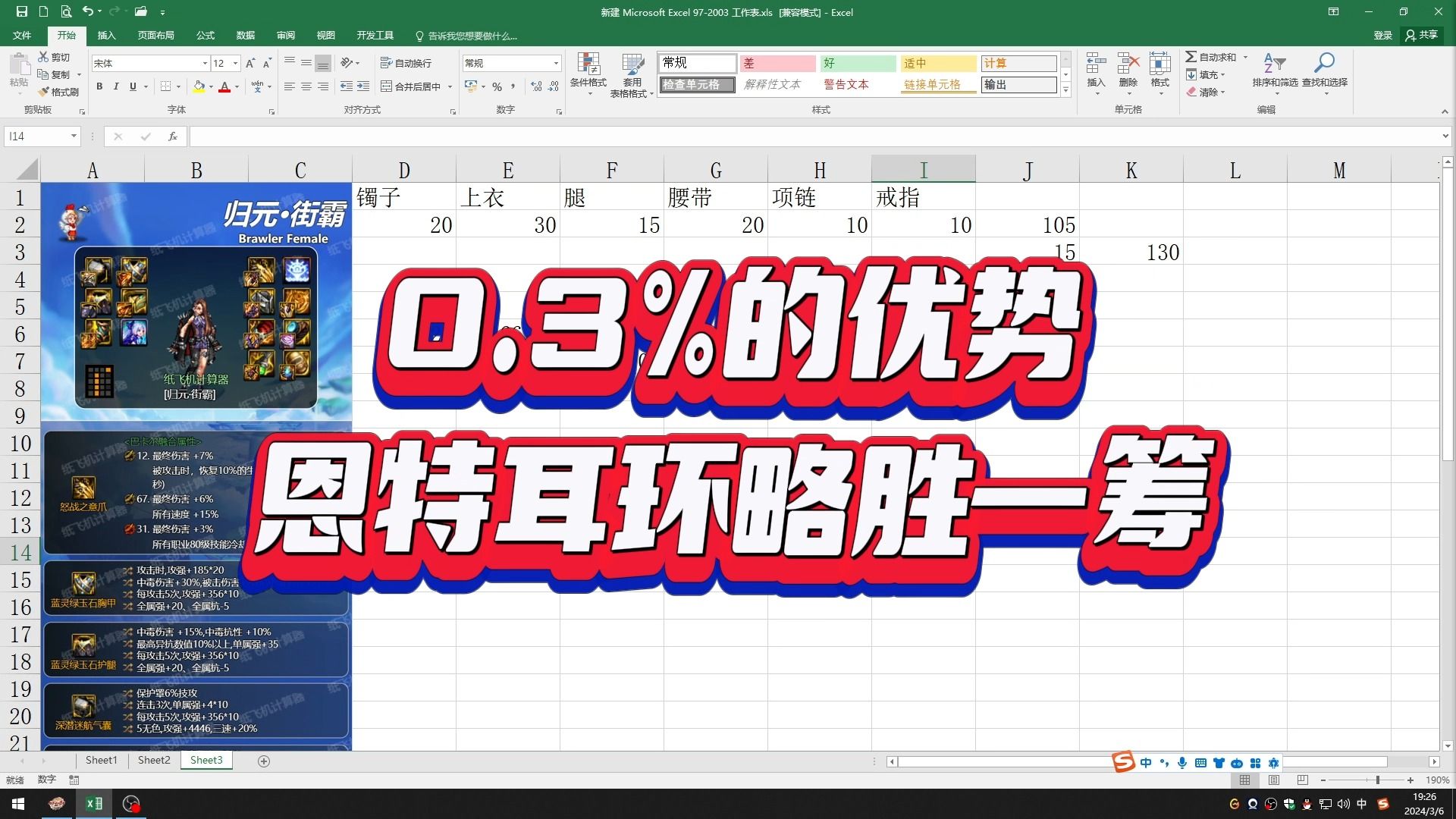
Task: Click the Percent Style icon
Action: coord(497,86)
